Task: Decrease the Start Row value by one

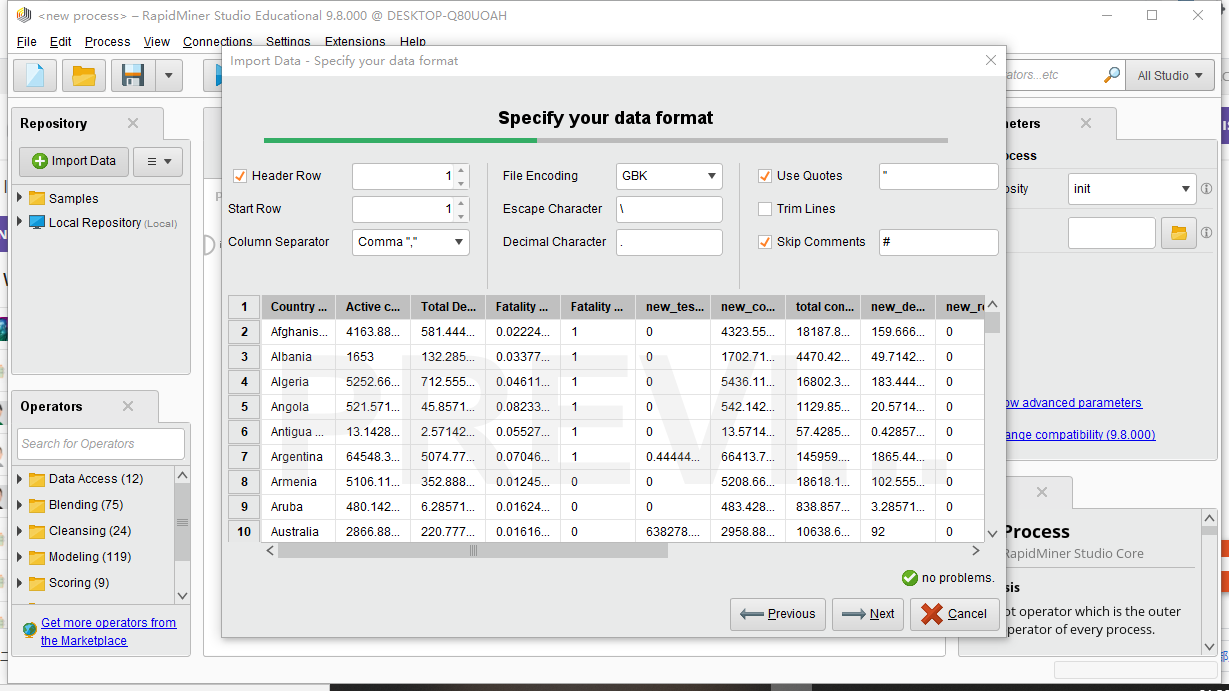Action: pos(461,215)
